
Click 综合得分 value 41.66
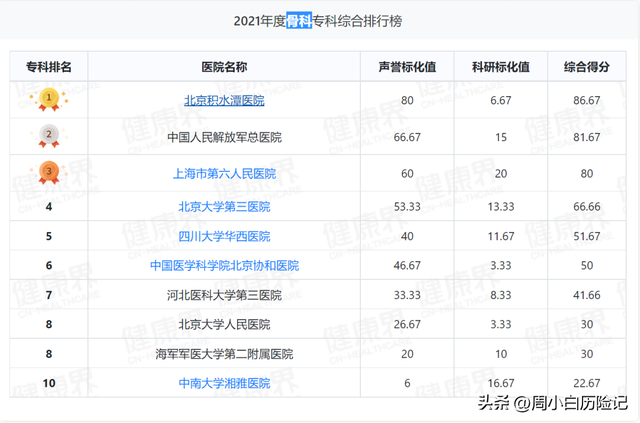pyautogui.click(x=587, y=295)
